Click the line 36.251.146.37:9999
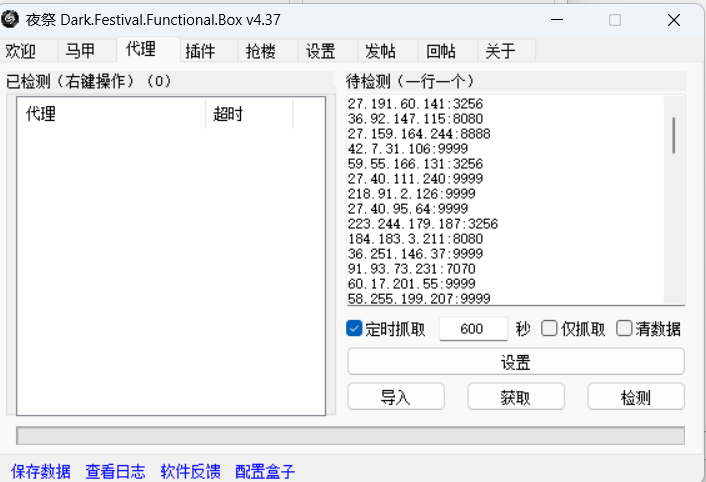Image resolution: width=706 pixels, height=482 pixels. [415, 253]
